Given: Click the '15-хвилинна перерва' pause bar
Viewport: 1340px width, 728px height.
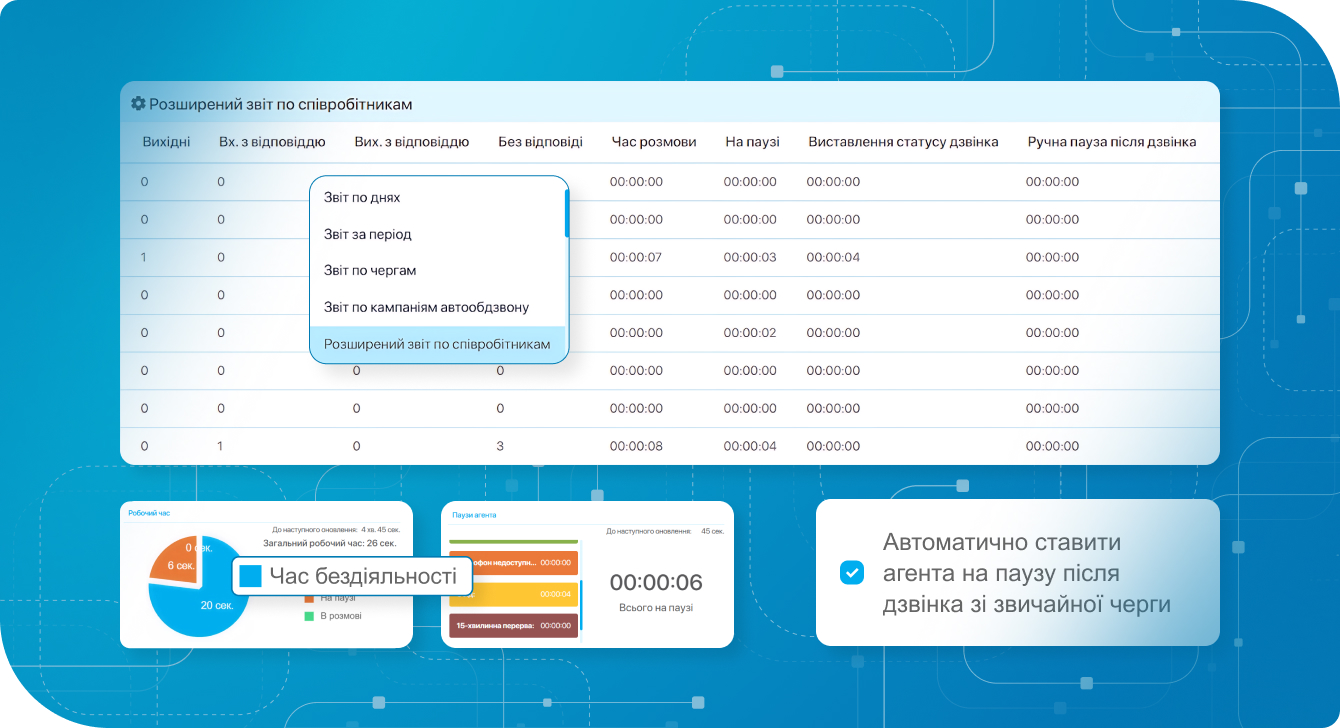Looking at the screenshot, I should pos(513,626).
